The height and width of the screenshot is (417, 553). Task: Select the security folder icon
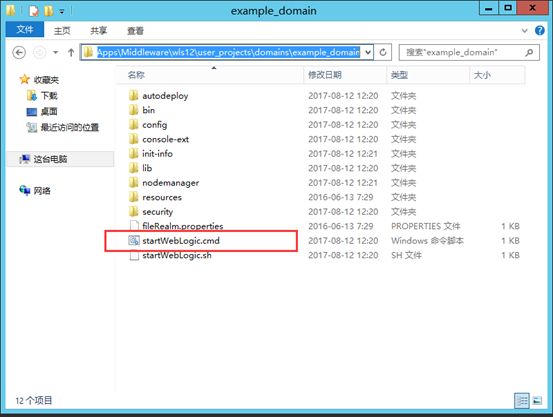pyautogui.click(x=133, y=211)
